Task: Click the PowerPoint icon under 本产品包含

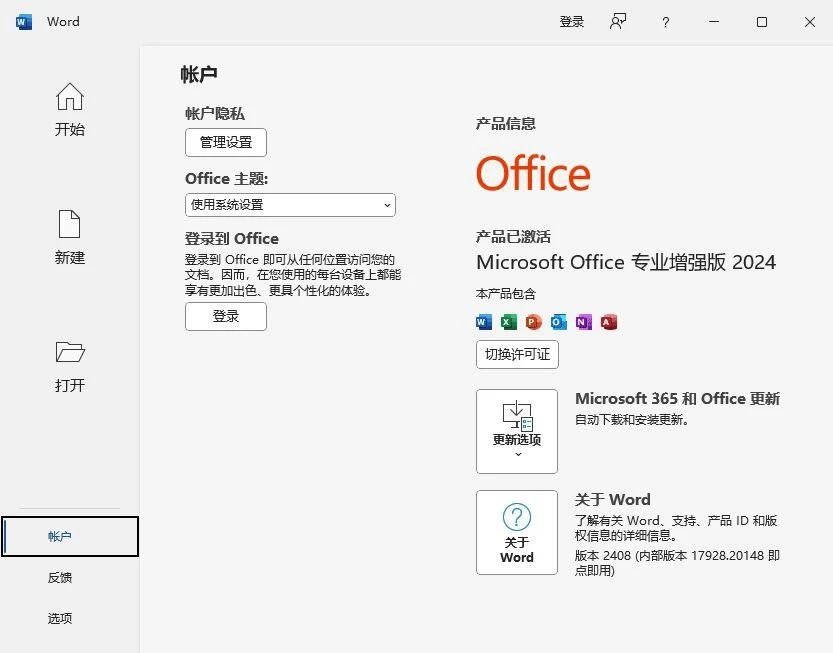Action: click(x=533, y=322)
